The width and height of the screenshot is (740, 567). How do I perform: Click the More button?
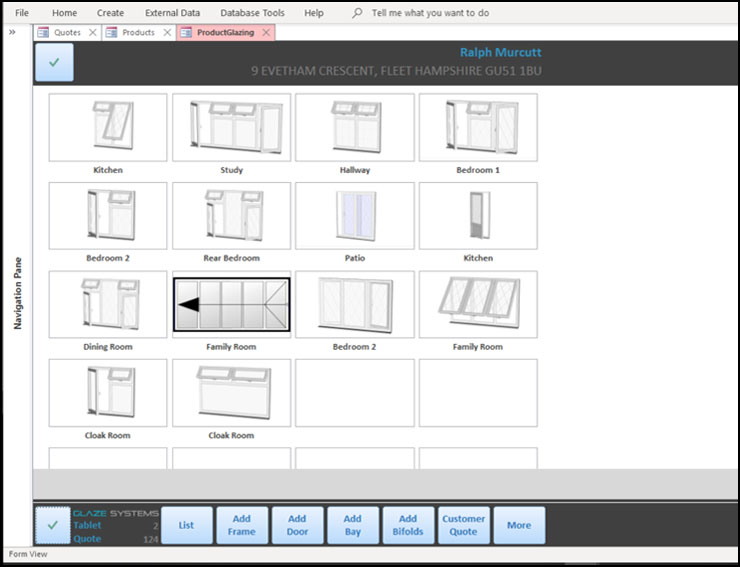pyautogui.click(x=519, y=525)
